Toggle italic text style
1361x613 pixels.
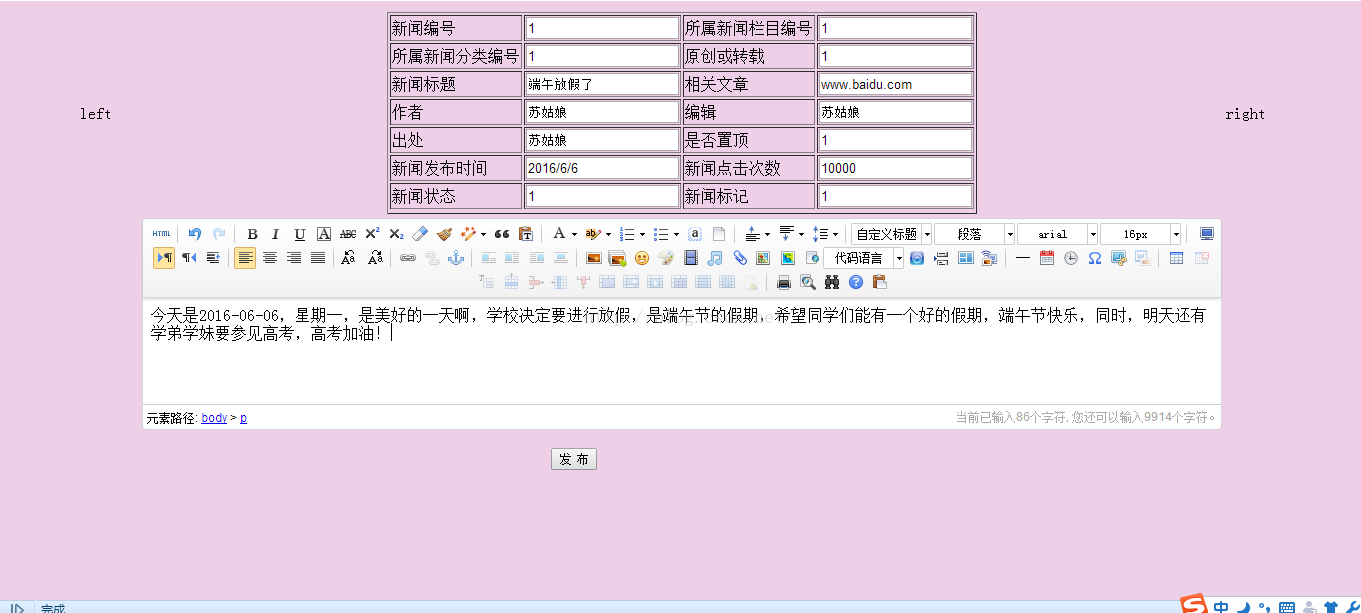click(x=276, y=234)
